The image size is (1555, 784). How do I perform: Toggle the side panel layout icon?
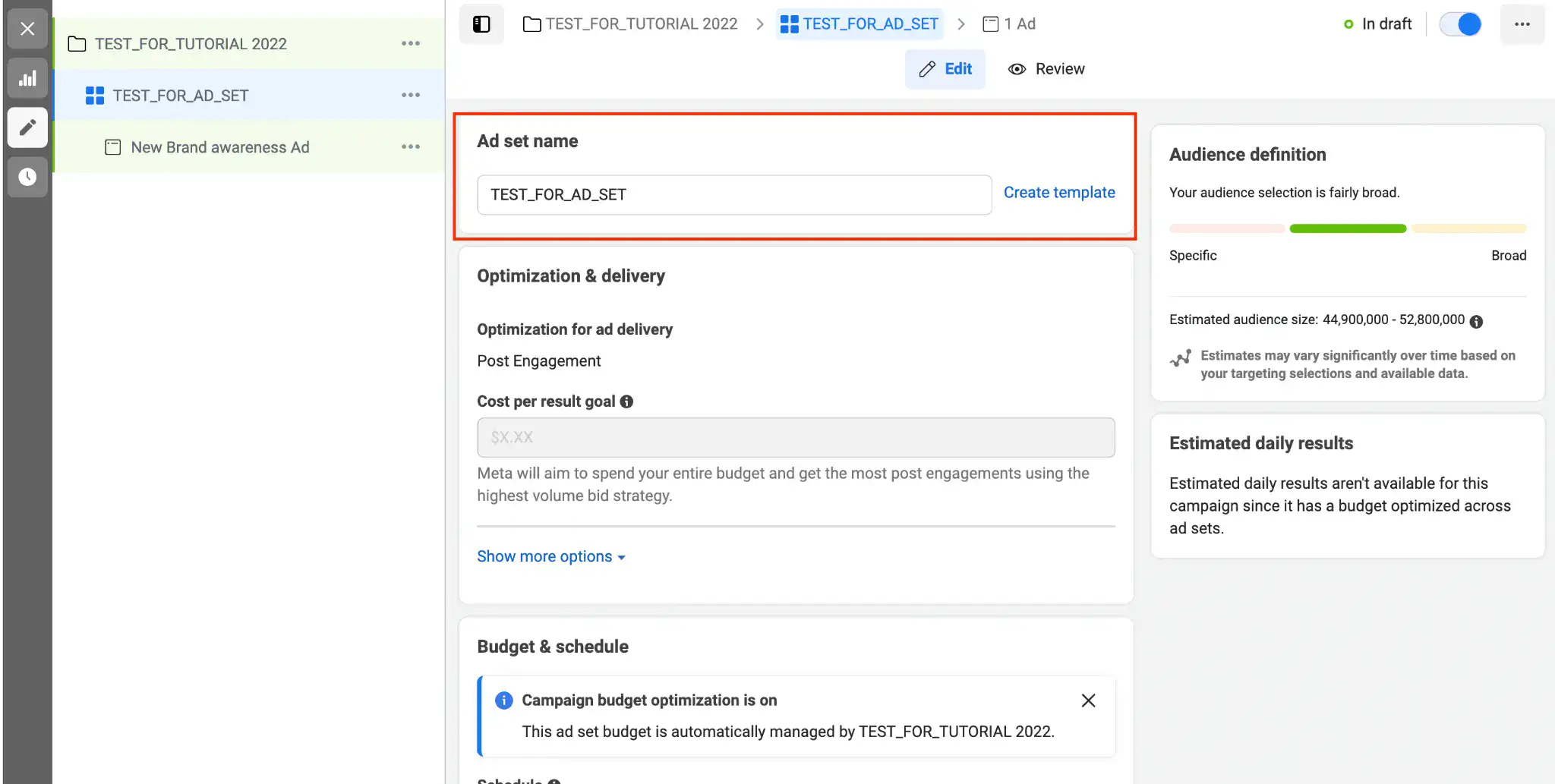[481, 24]
